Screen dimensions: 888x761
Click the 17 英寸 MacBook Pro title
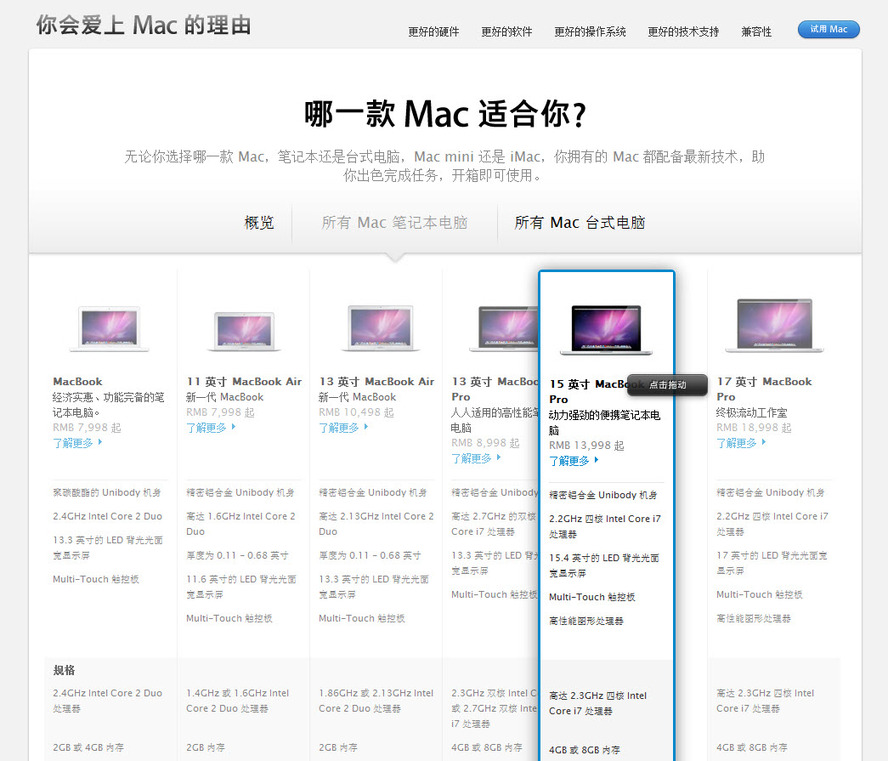pos(764,389)
